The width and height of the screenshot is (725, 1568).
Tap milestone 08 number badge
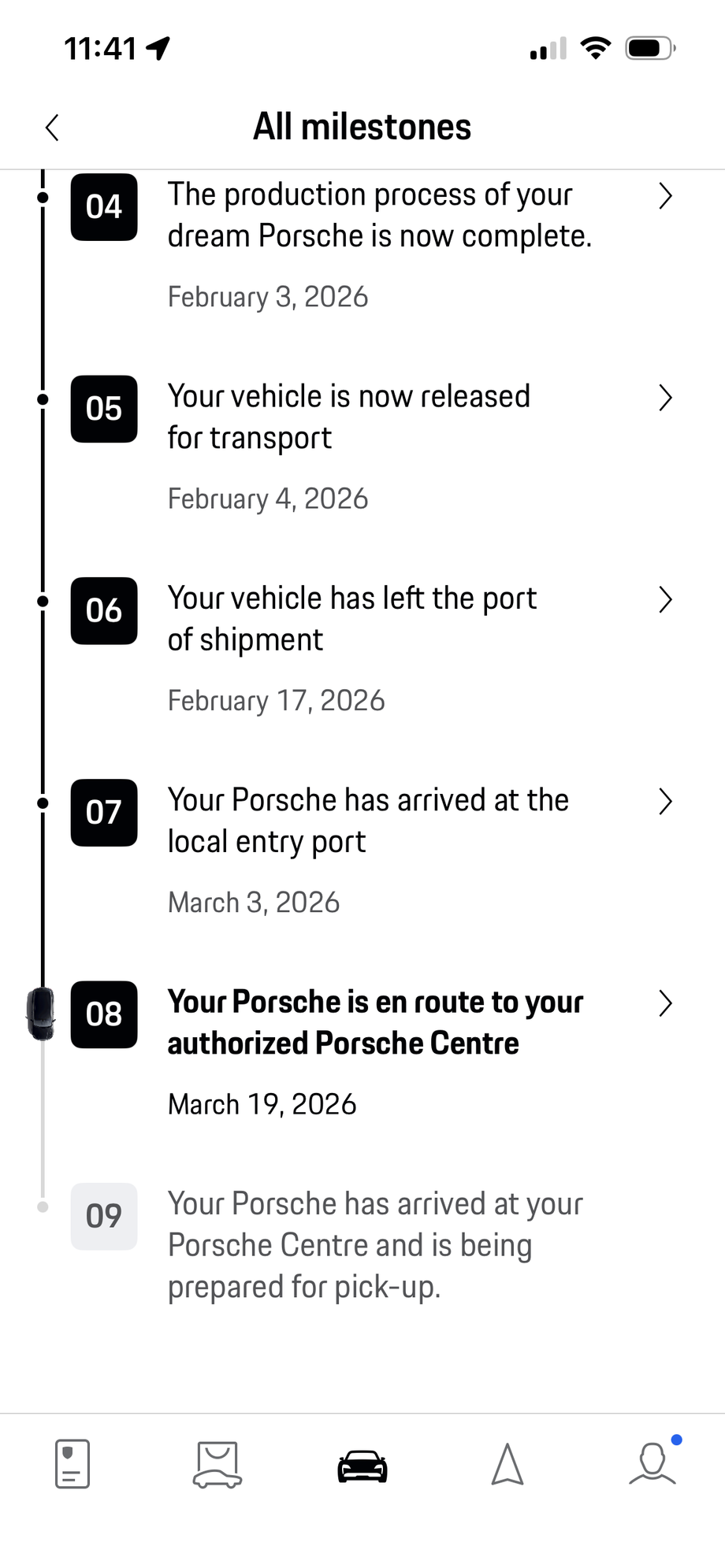(104, 1014)
